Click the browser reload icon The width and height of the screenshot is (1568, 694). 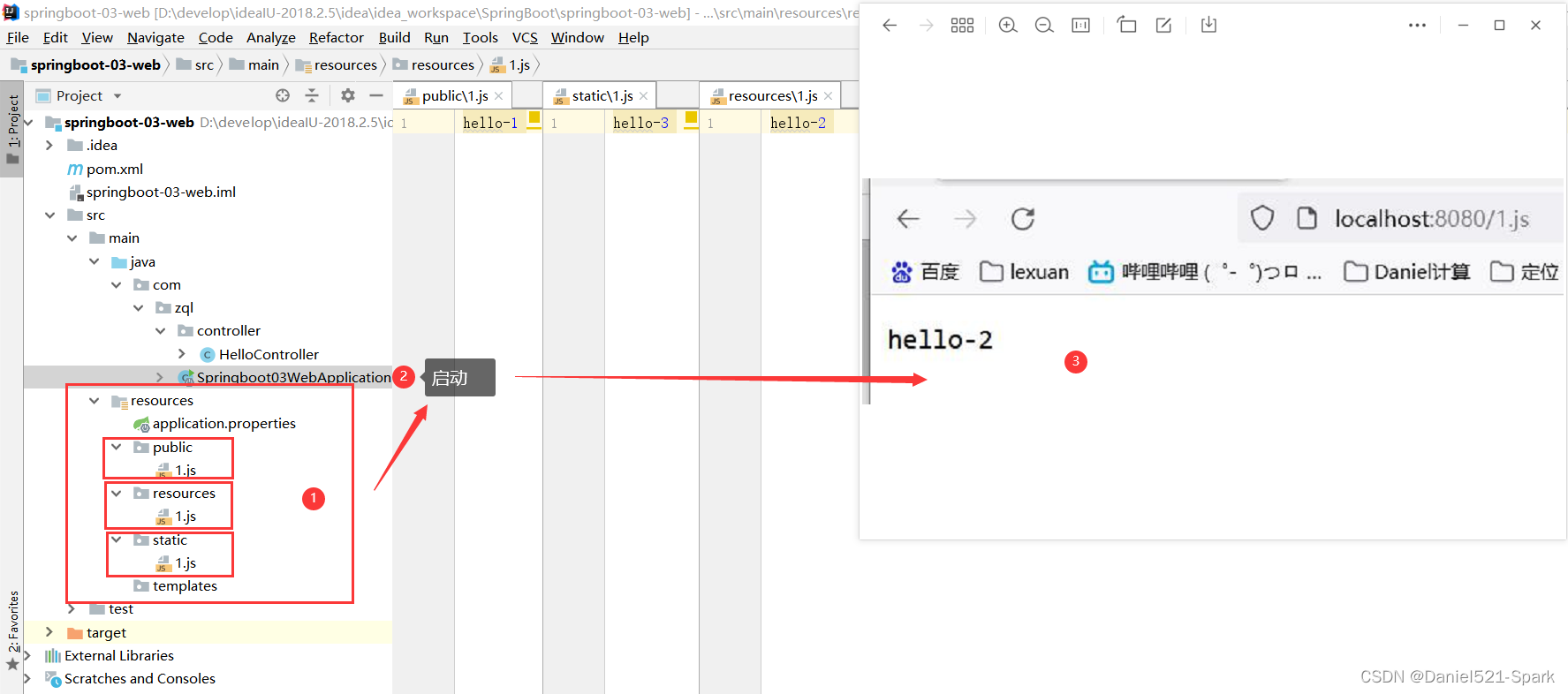(x=1023, y=219)
